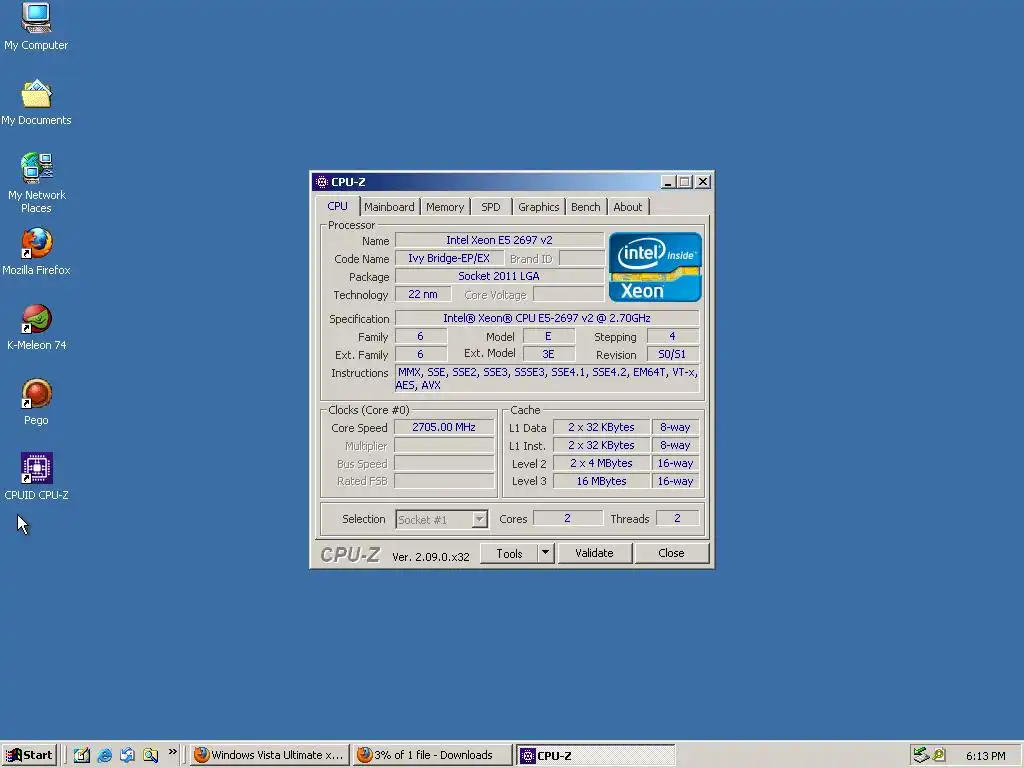This screenshot has width=1024, height=768.
Task: Click the Level 3 value 16 MBytes
Action: (601, 481)
